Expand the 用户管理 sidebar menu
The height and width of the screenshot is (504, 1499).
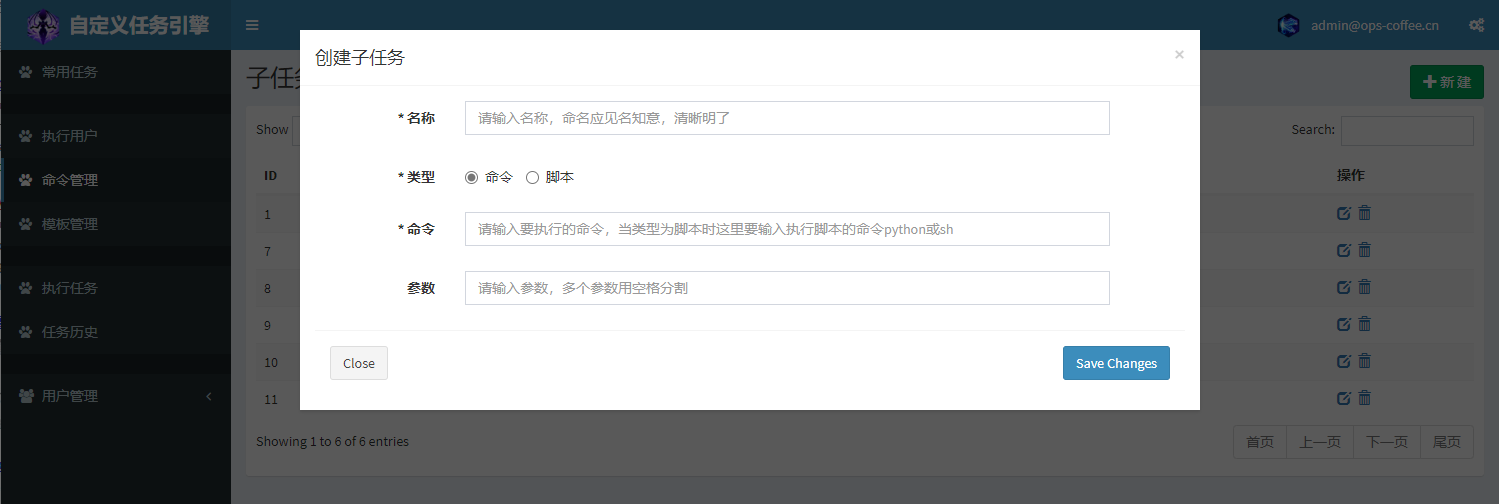coord(115,396)
